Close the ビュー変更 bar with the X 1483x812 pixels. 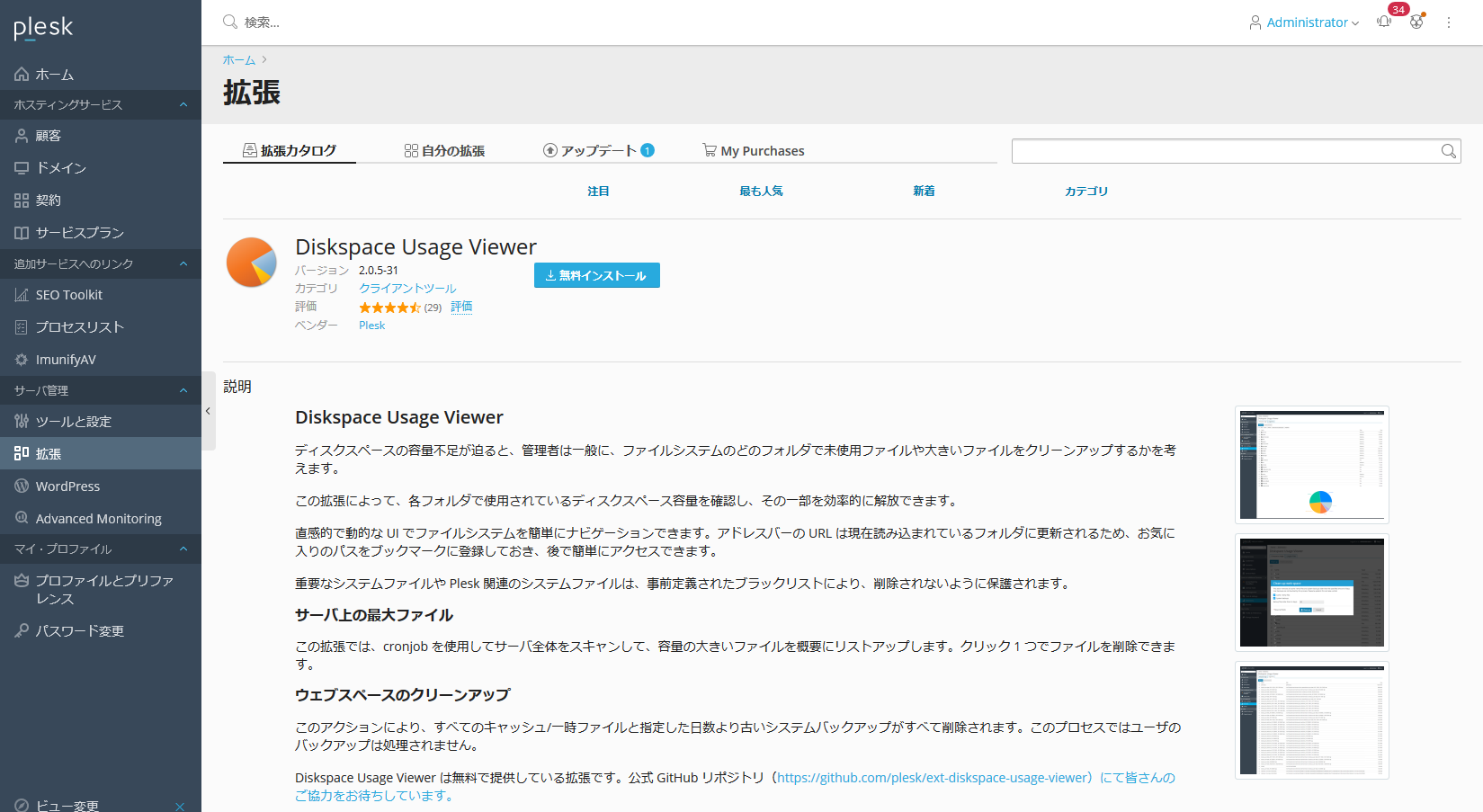point(180,806)
